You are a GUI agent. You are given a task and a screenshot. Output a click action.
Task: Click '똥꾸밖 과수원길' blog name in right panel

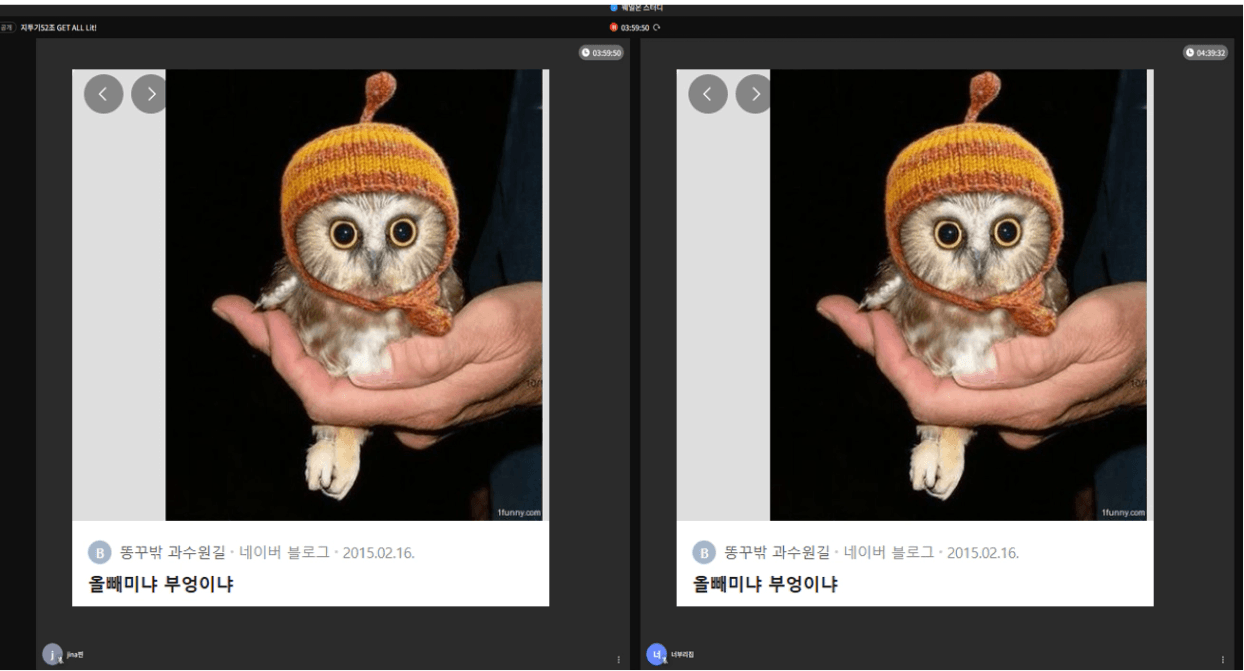click(777, 553)
